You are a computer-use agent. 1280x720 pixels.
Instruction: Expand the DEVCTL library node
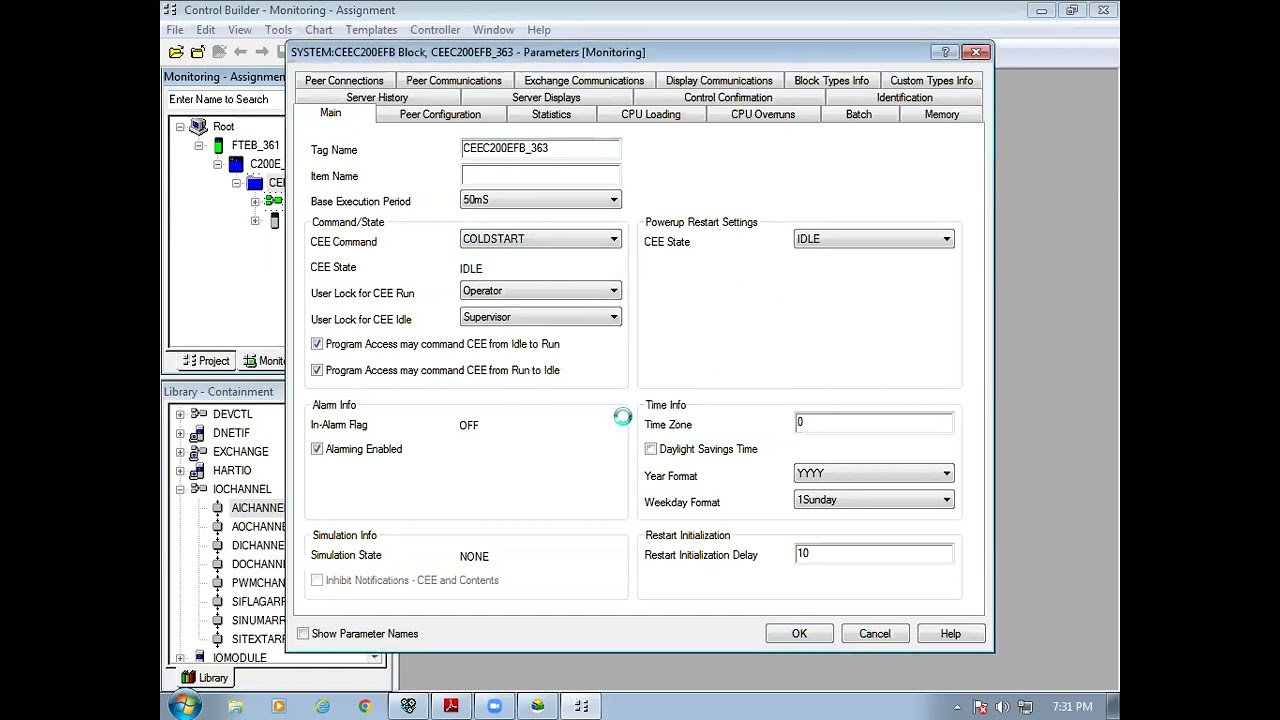(x=180, y=414)
